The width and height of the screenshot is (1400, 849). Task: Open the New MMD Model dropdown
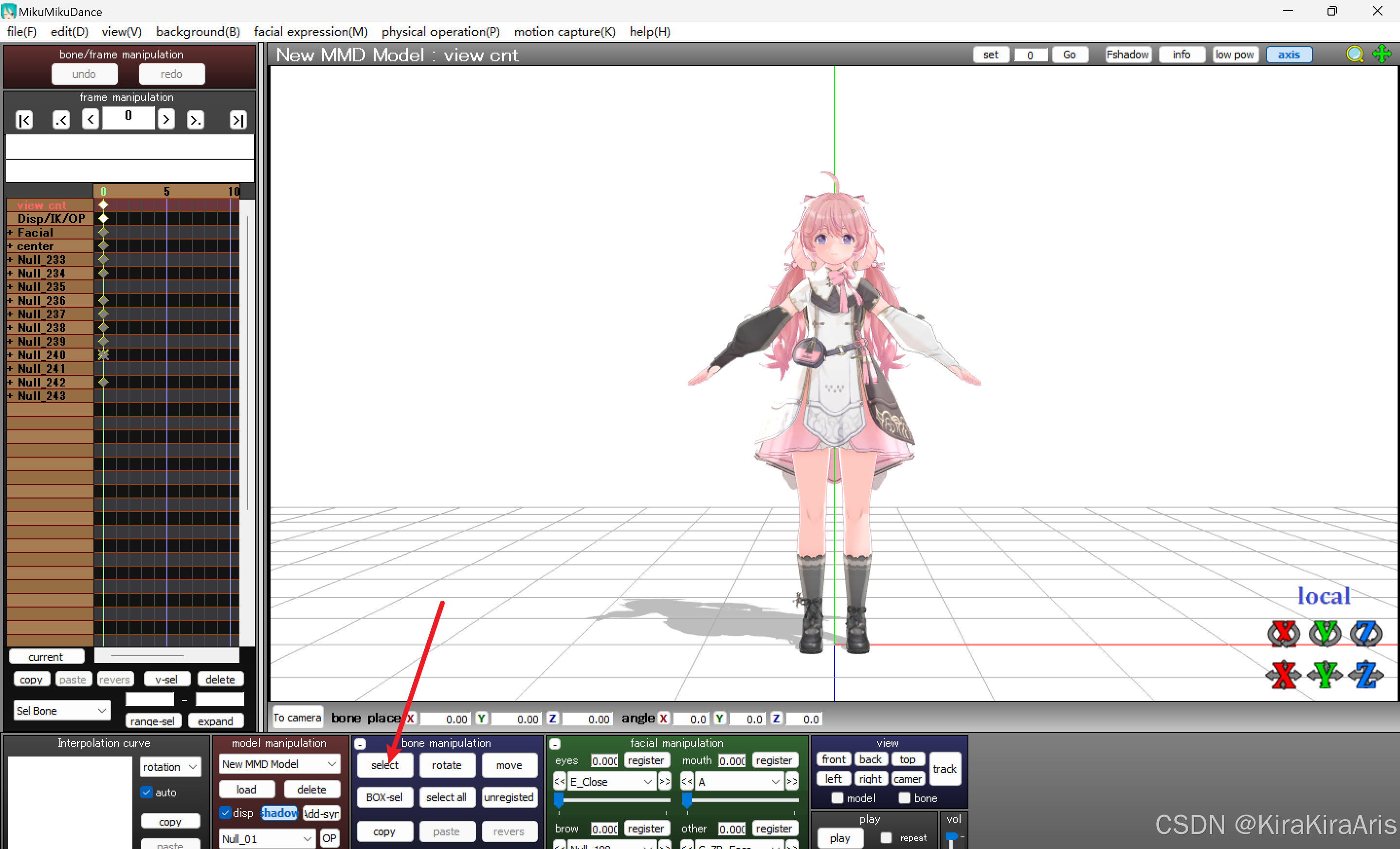(x=278, y=764)
